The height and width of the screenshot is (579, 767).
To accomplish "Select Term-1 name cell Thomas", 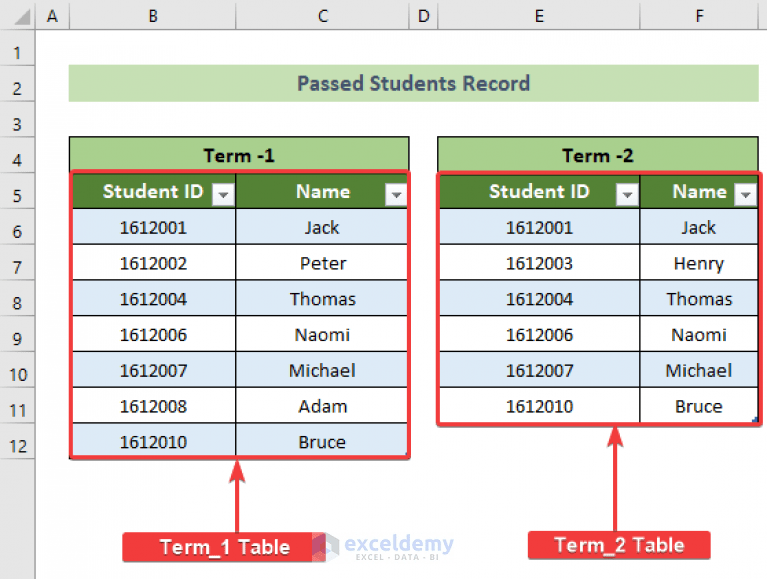I will coord(322,298).
